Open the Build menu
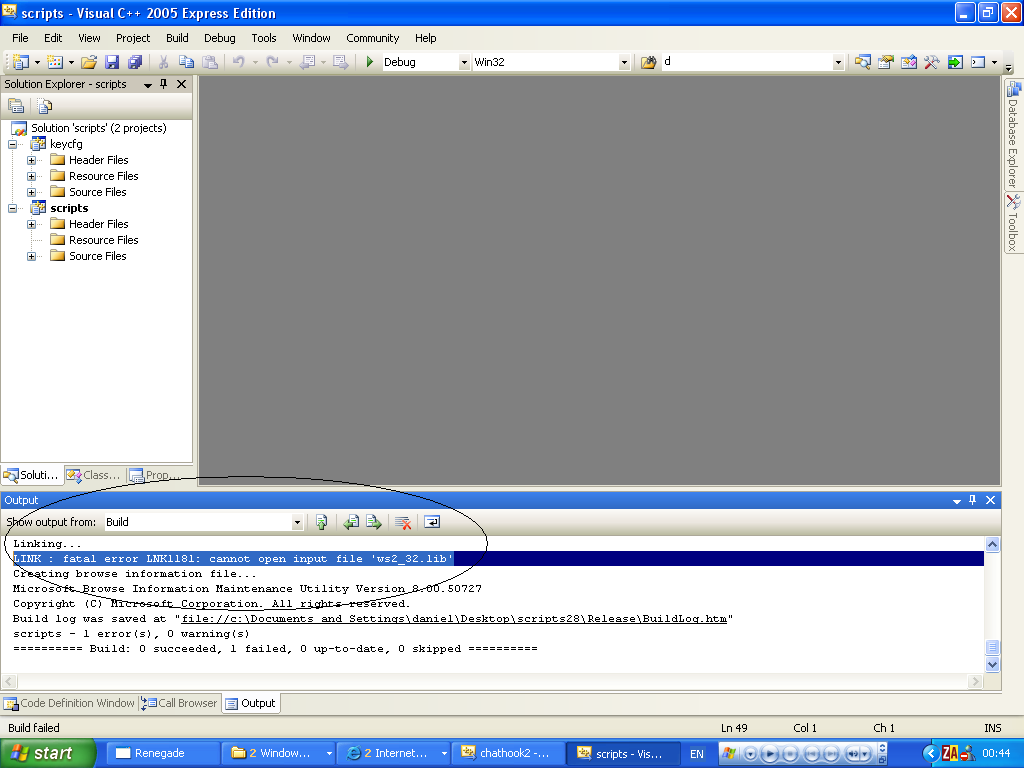This screenshot has width=1024, height=768. [177, 38]
